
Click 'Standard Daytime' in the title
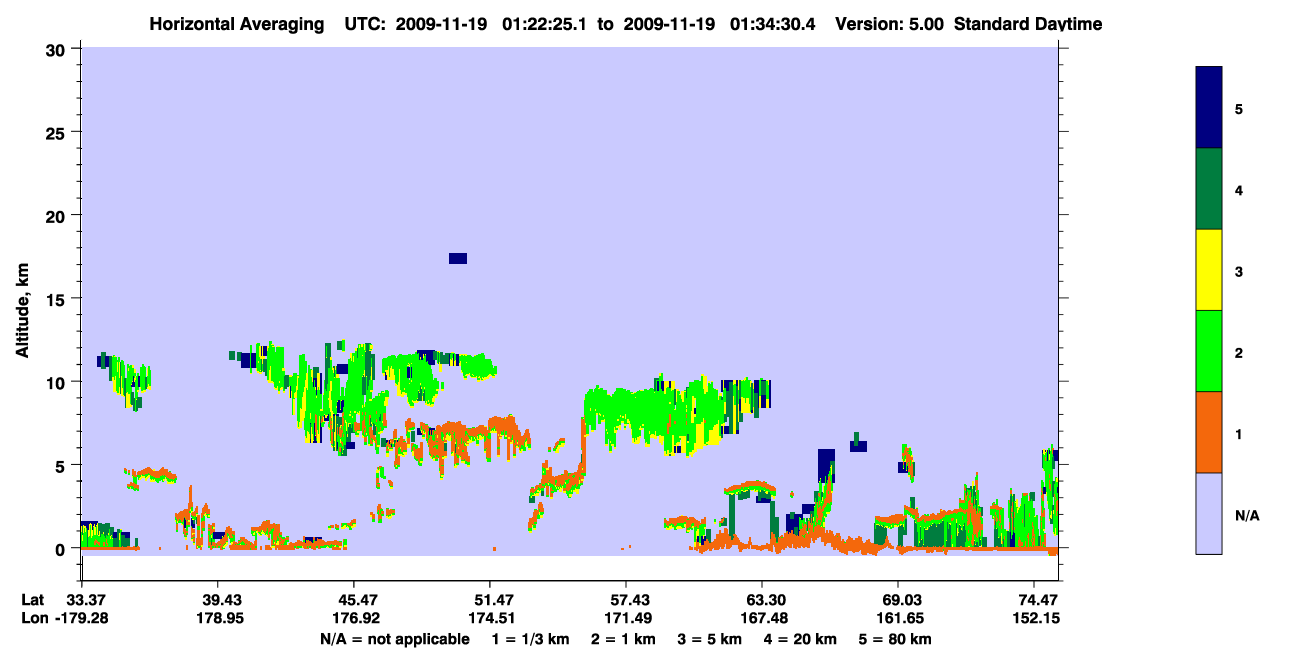(1028, 24)
